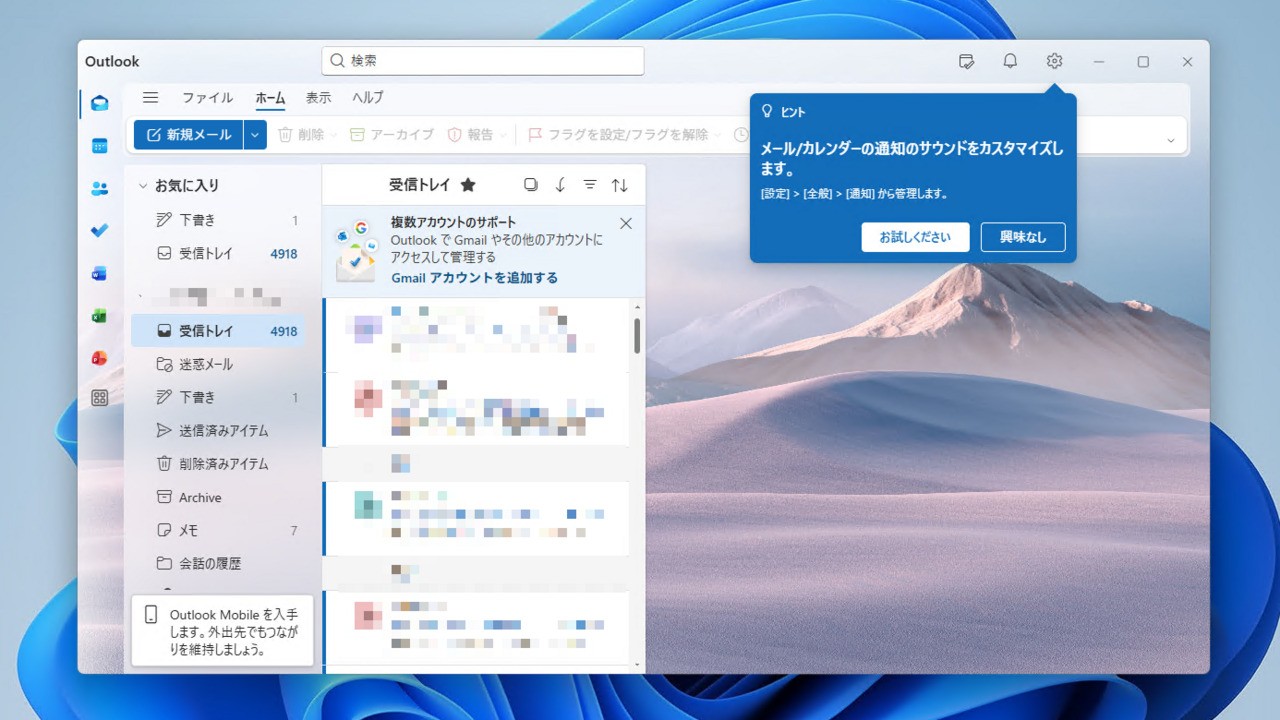Open the dropdown arrow beside 新規メール
Image resolution: width=1280 pixels, height=720 pixels.
tap(255, 135)
